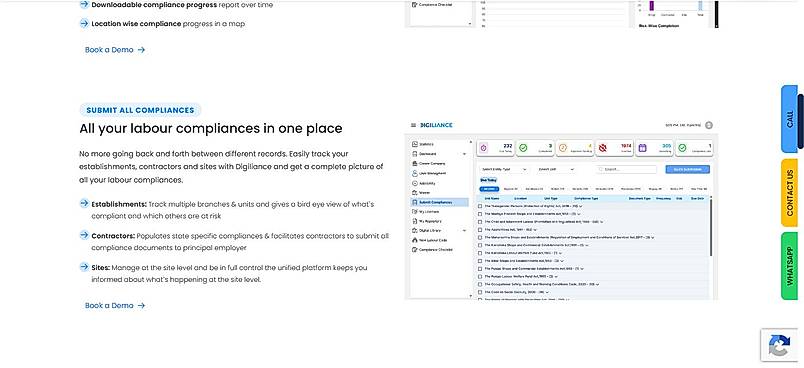804x368 pixels.
Task: Click the Compliance Checklist sidebar icon
Action: (x=415, y=249)
